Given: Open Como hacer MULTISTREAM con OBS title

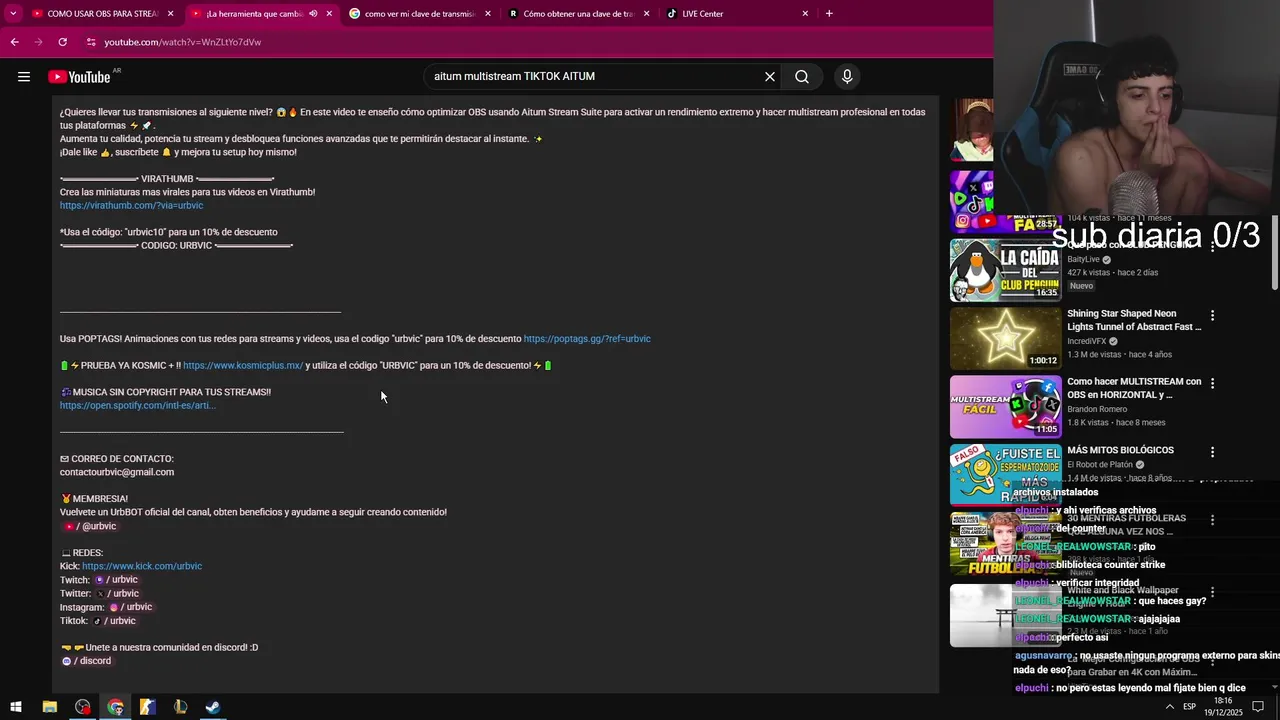Looking at the screenshot, I should tap(1134, 388).
